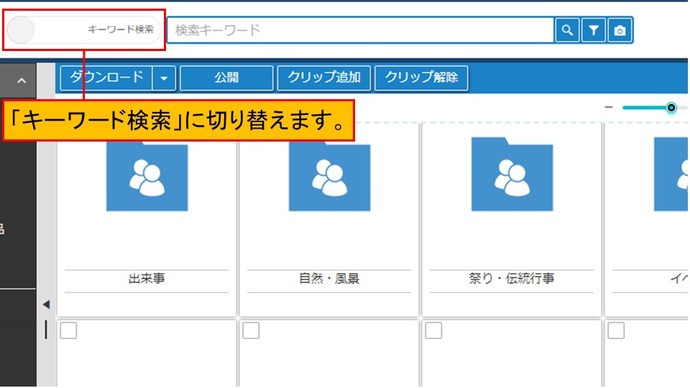Click the 公開 button

(x=227, y=78)
